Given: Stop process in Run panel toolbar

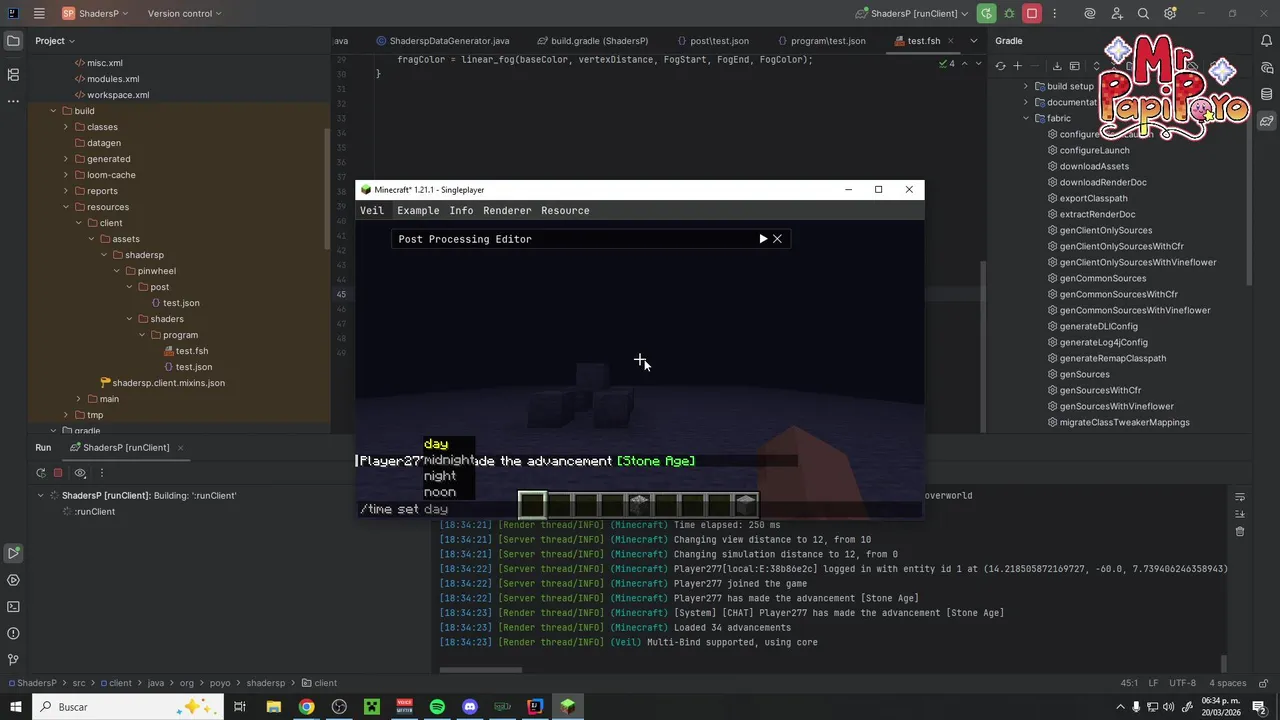Looking at the screenshot, I should pyautogui.click(x=58, y=473).
